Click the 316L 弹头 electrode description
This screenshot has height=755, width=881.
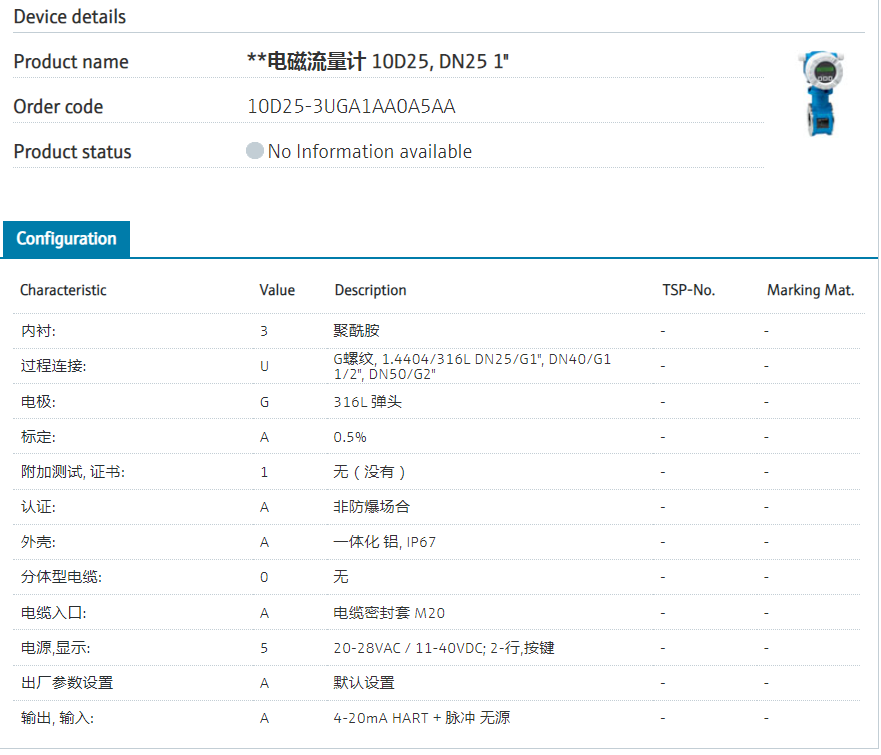tap(367, 402)
